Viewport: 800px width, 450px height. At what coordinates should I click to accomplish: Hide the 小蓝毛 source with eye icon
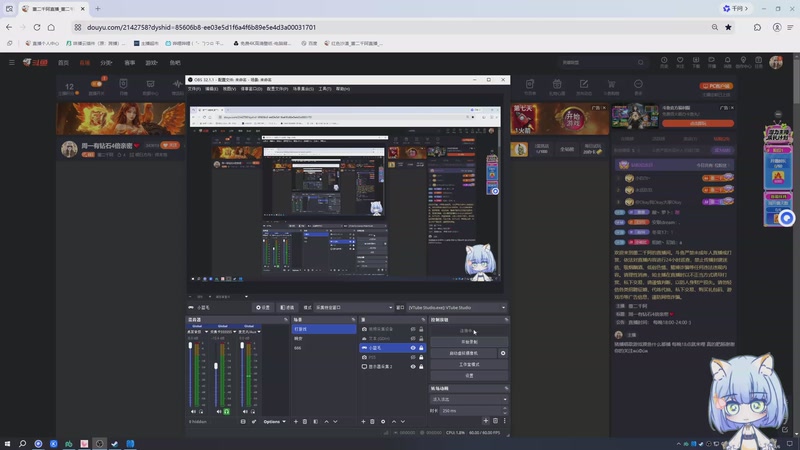coord(413,348)
